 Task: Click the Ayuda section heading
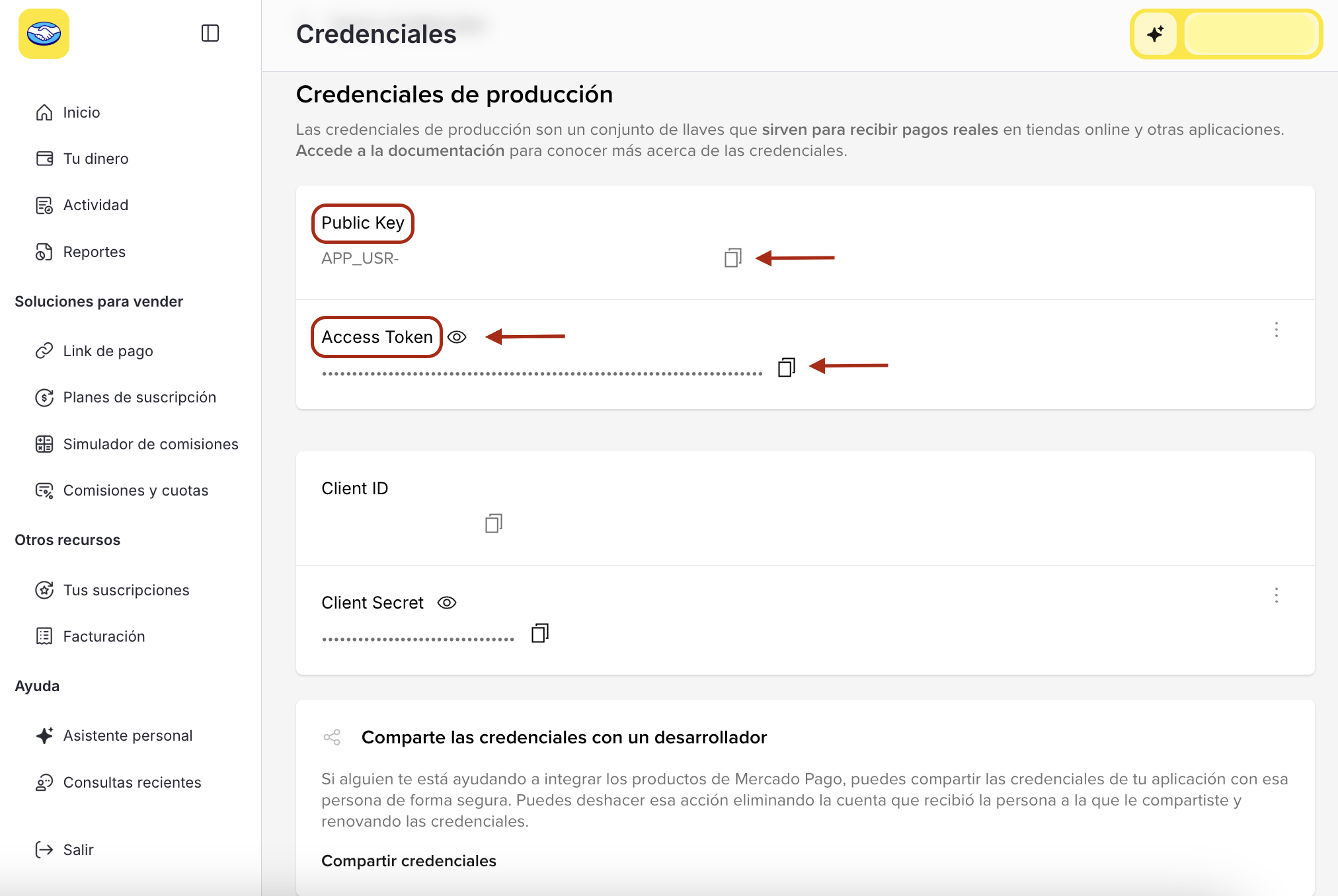pos(37,686)
